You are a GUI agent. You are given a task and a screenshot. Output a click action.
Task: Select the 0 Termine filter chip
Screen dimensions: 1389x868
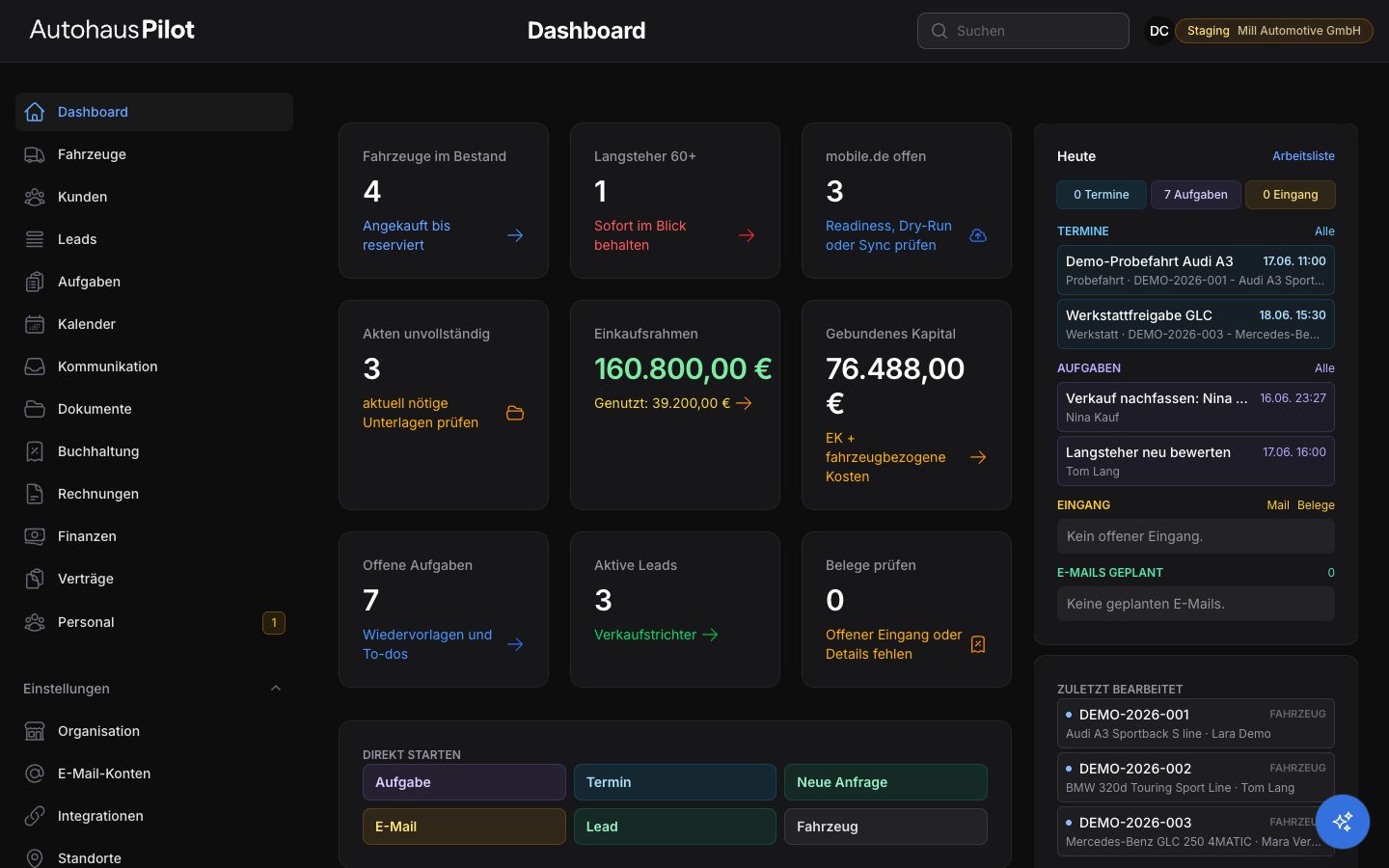point(1102,195)
